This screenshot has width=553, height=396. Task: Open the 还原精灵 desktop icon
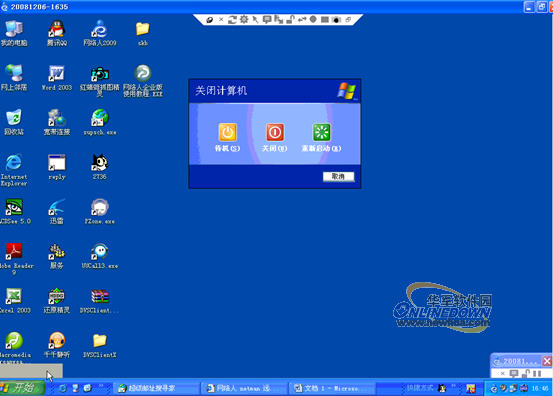coord(57,301)
